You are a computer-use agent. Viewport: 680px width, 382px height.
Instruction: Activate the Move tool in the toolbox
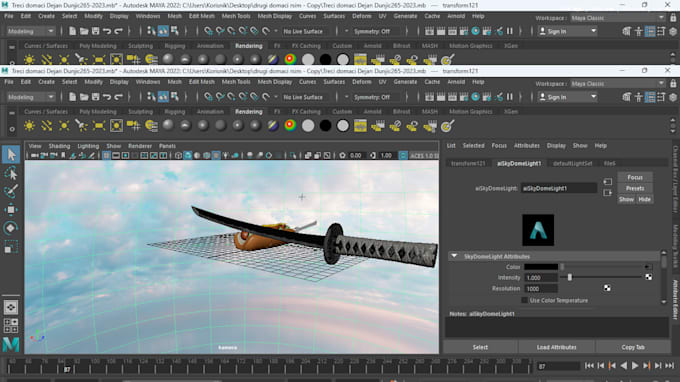tap(11, 210)
